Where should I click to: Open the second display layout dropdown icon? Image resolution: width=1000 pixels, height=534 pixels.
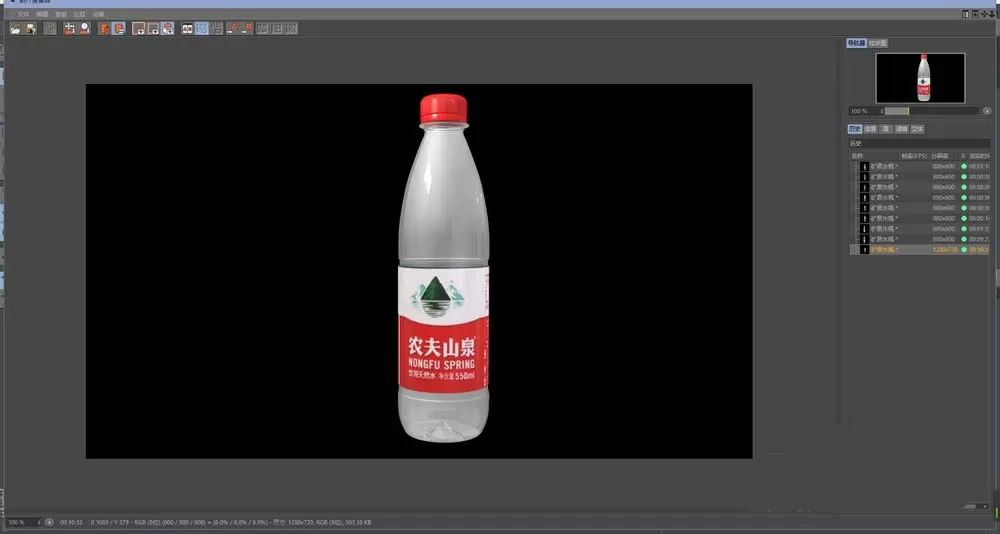tap(153, 28)
